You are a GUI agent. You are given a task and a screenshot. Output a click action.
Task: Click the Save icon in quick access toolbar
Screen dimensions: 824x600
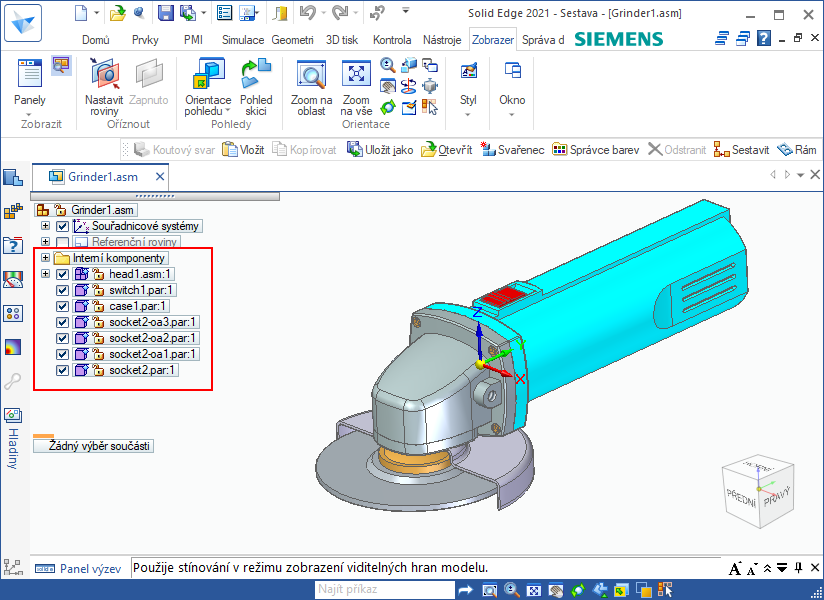pyautogui.click(x=165, y=13)
